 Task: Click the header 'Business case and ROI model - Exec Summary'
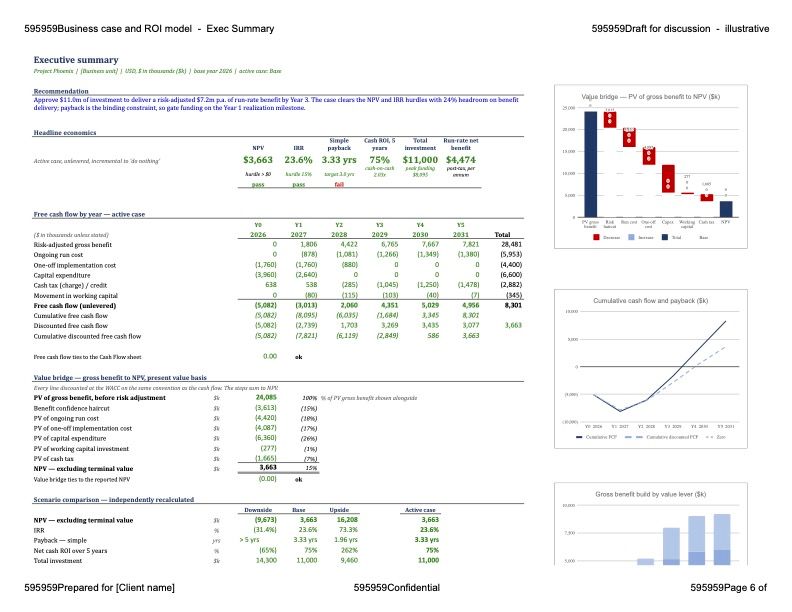(x=149, y=29)
